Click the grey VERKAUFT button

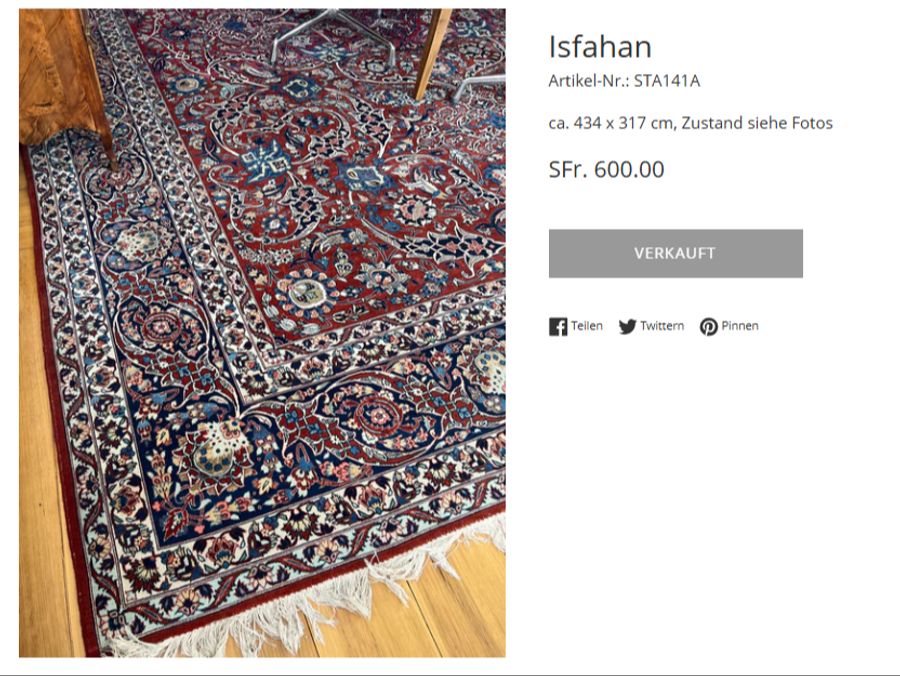[675, 253]
